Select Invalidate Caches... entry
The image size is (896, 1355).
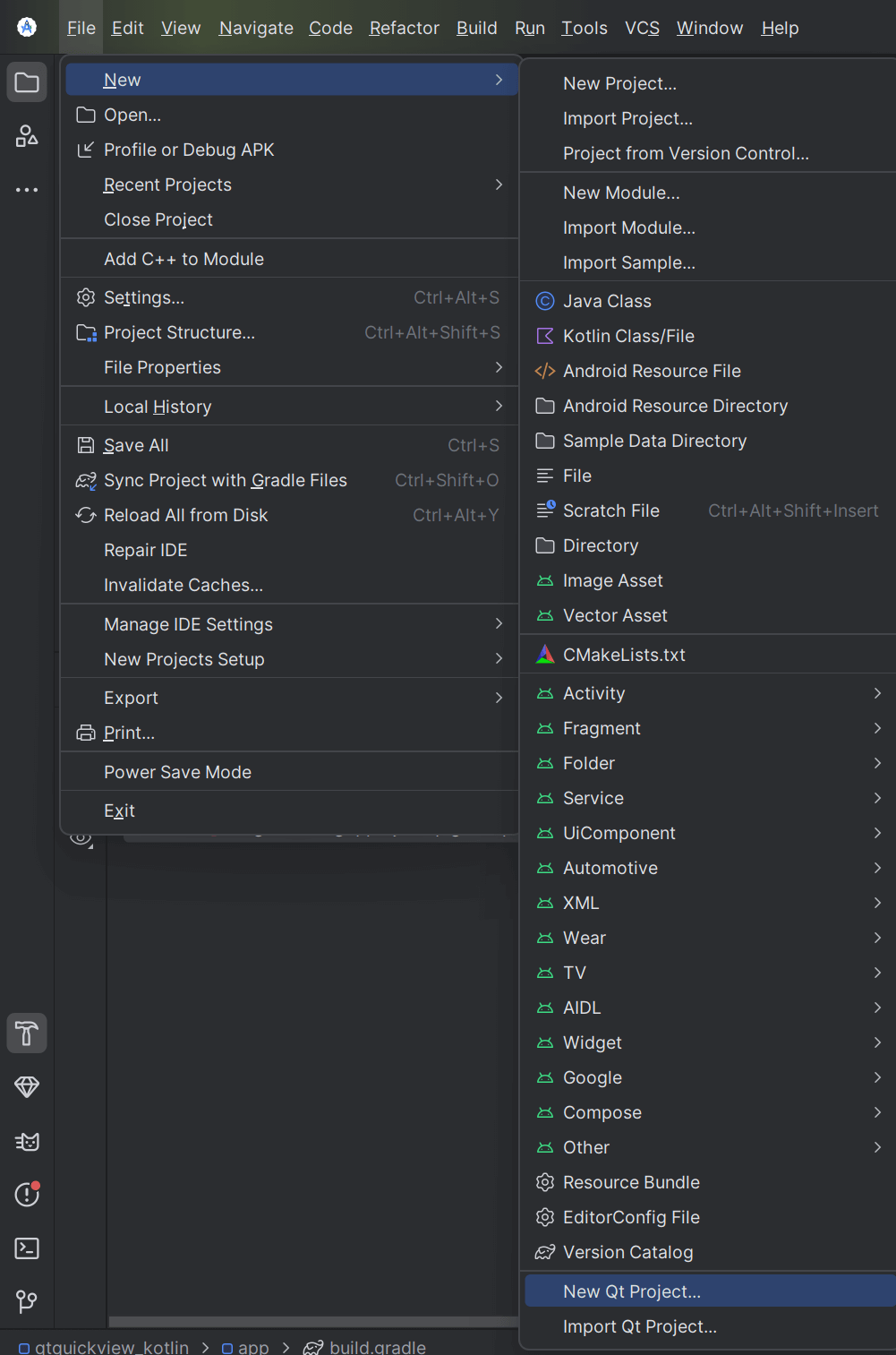pyautogui.click(x=183, y=585)
